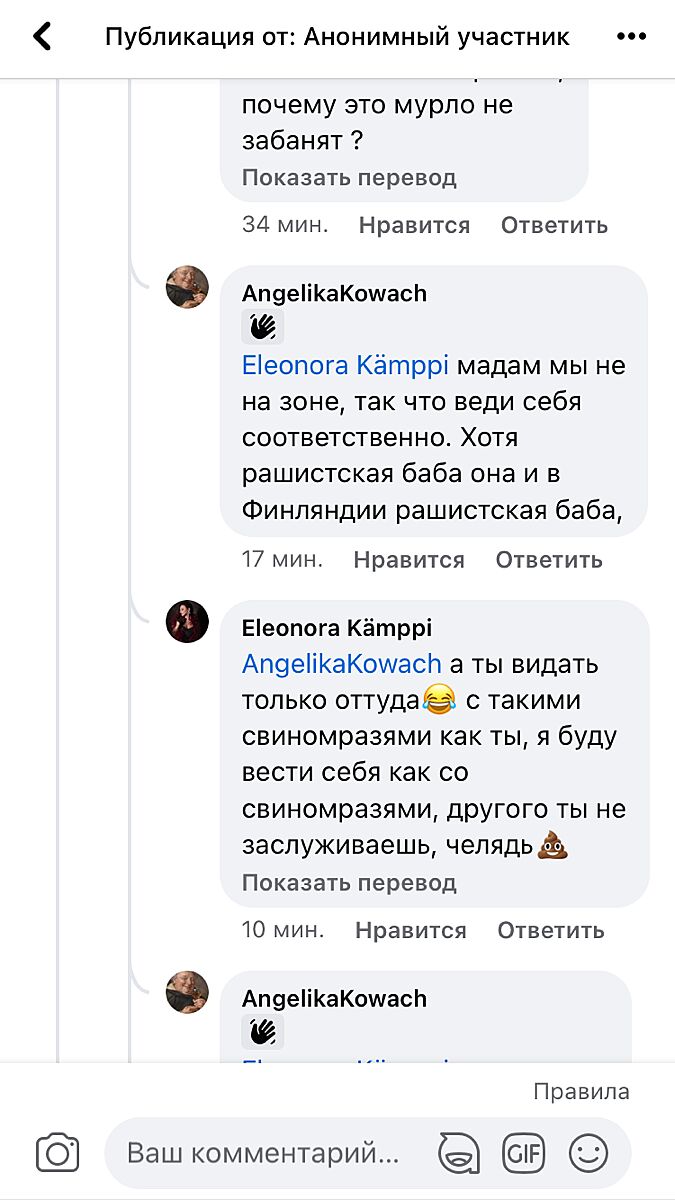The width and height of the screenshot is (675, 1200).
Task: Like Eleonora Kämppi's 10 min. comment
Action: 411,930
